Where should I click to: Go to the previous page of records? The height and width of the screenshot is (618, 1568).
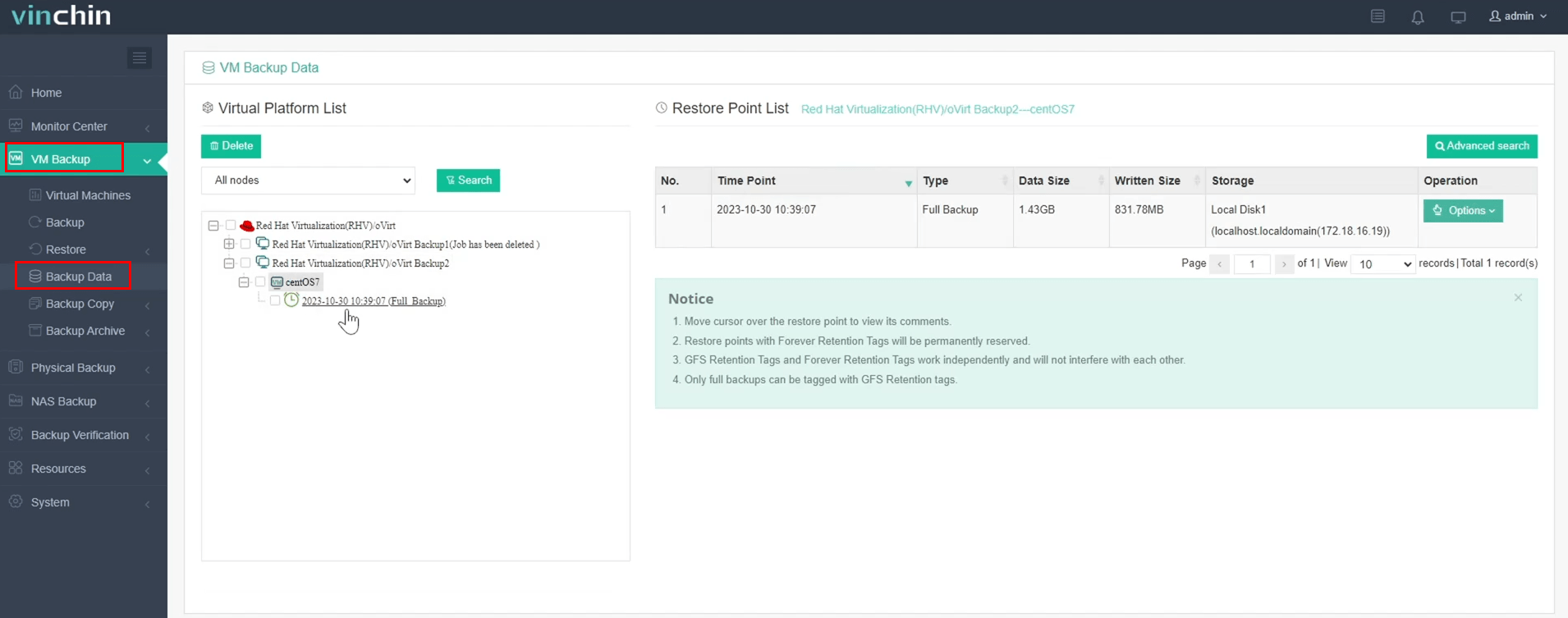[x=1220, y=264]
